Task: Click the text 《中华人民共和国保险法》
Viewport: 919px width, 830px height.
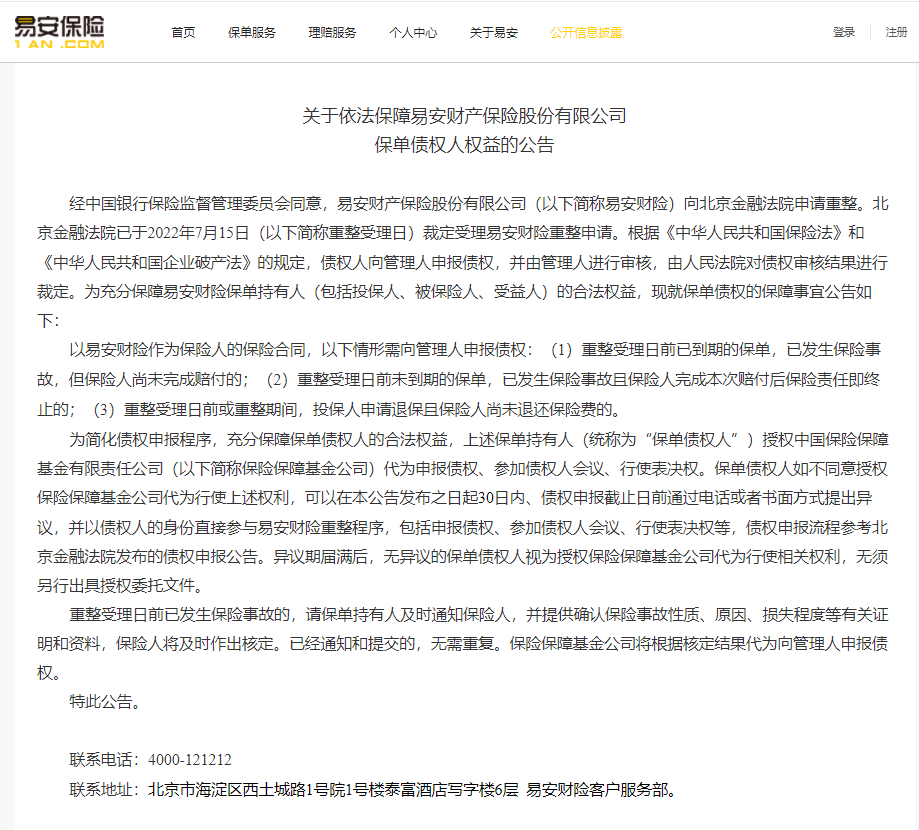Action: (x=754, y=233)
